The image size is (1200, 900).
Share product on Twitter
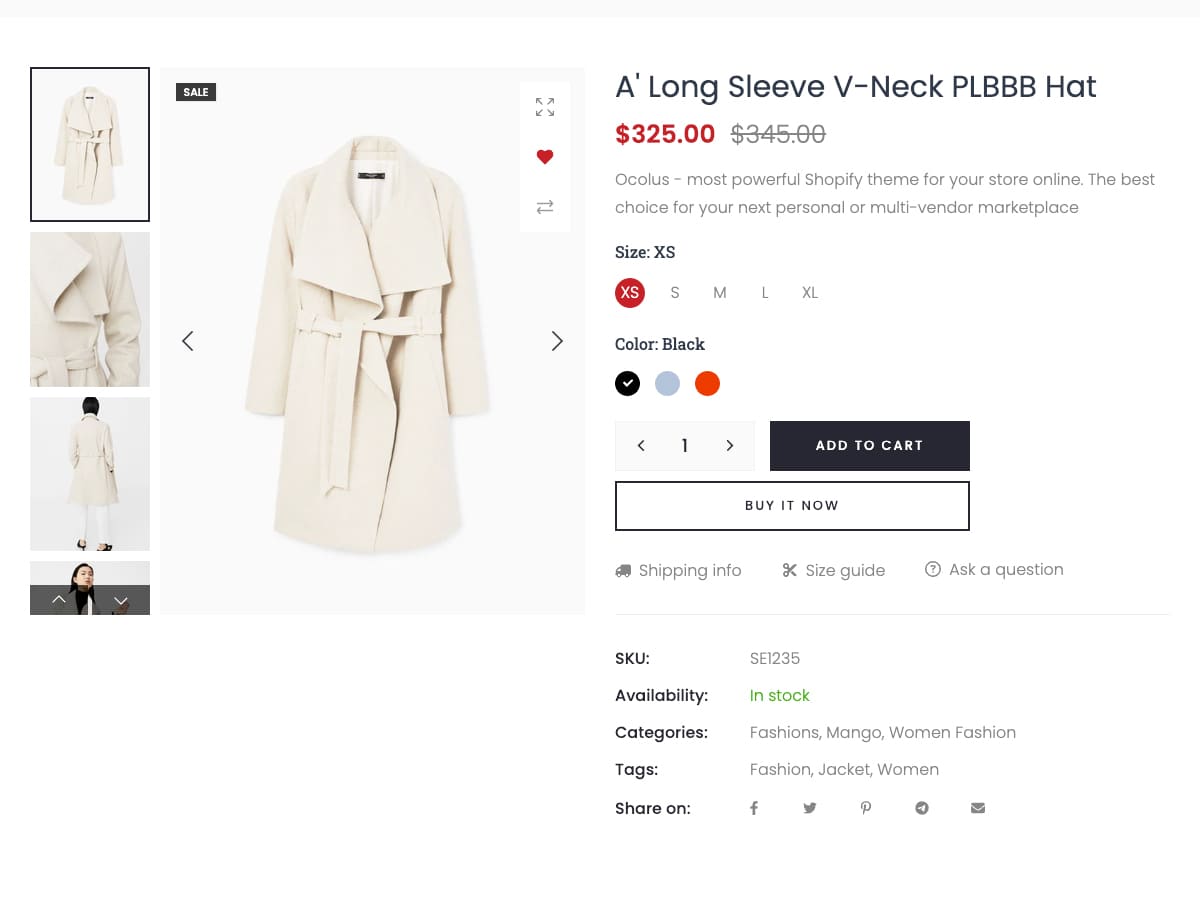pos(810,808)
